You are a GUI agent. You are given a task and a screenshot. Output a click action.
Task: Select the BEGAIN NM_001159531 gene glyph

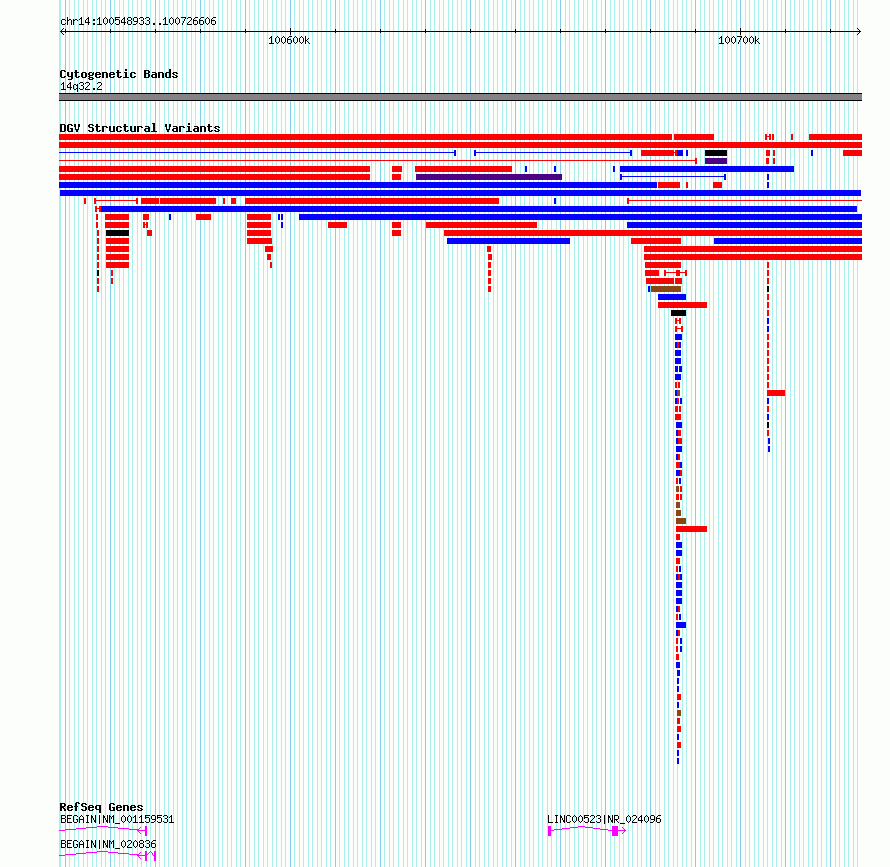pos(103,831)
